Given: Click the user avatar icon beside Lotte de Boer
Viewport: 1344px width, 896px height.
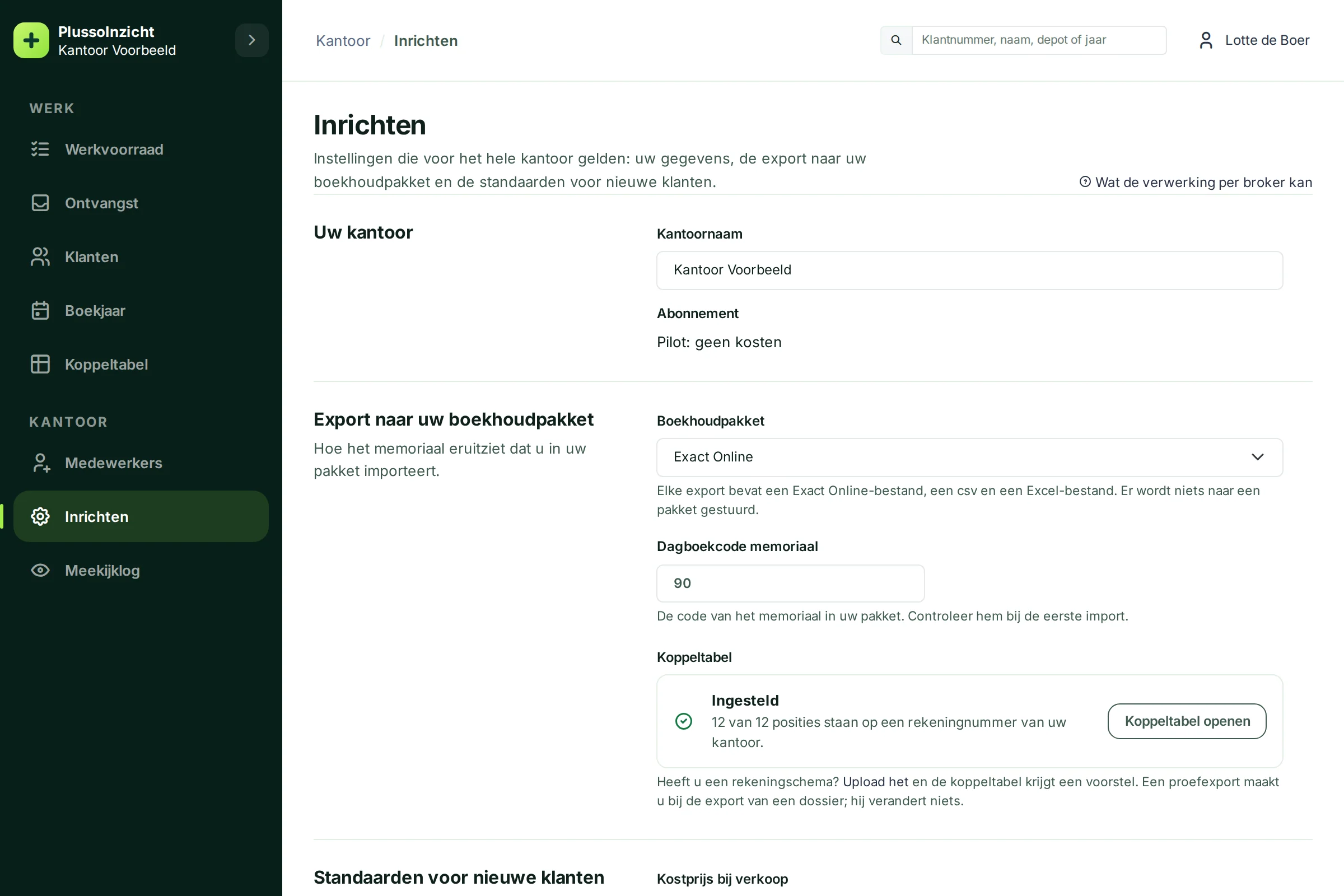Looking at the screenshot, I should click(x=1206, y=40).
